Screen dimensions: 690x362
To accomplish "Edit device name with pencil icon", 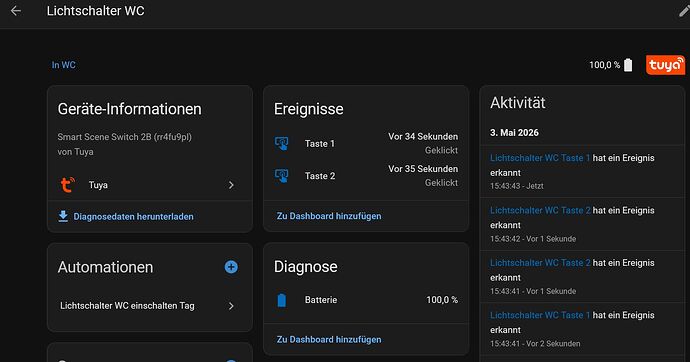I will pyautogui.click(x=684, y=11).
